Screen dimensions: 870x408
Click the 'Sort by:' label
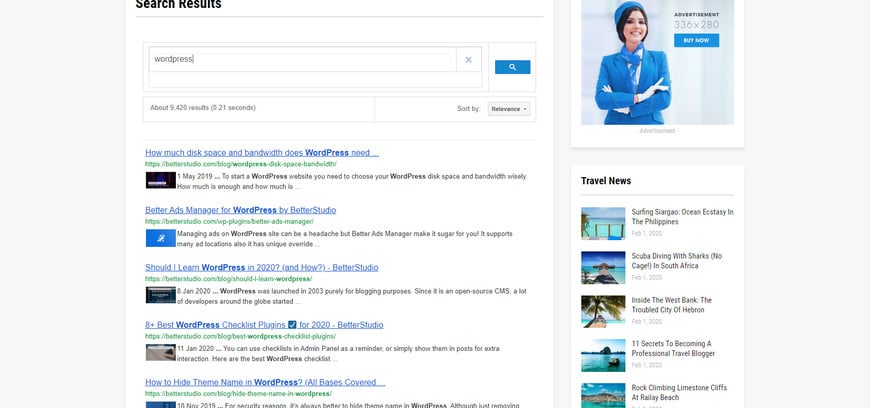[468, 109]
